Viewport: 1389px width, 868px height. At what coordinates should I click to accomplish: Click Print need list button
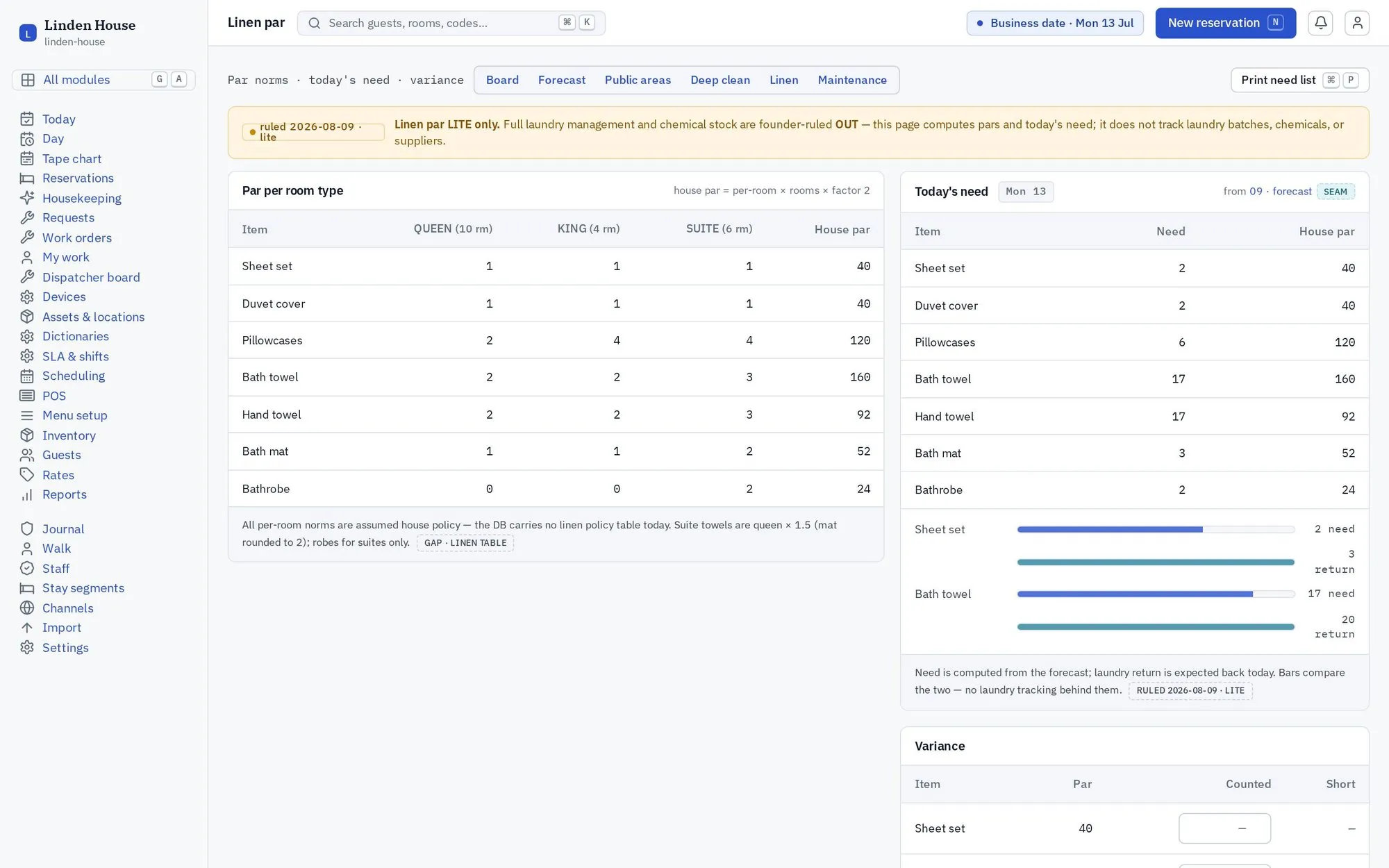(x=1299, y=80)
